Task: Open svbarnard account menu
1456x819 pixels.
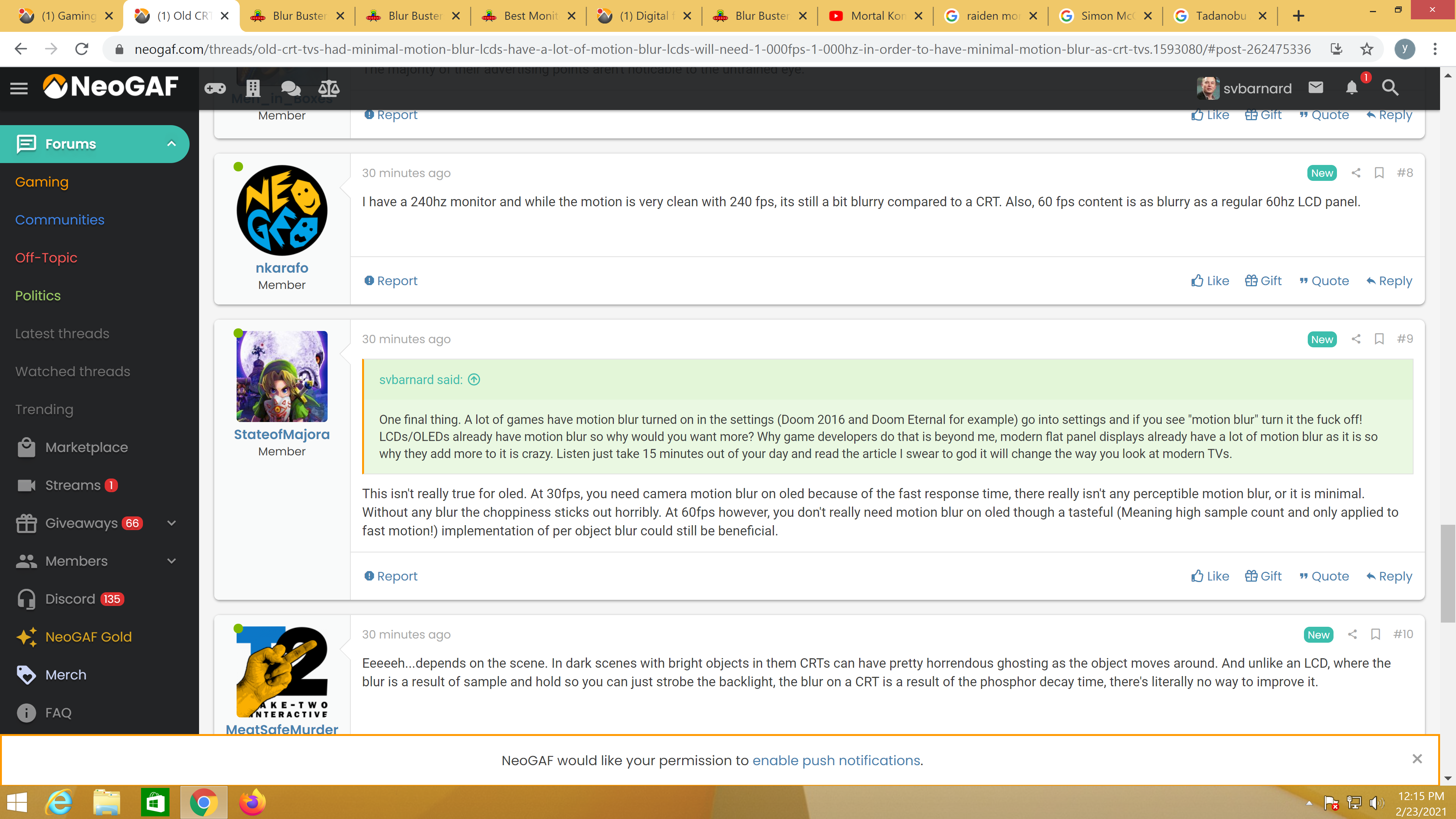Action: pos(1244,88)
